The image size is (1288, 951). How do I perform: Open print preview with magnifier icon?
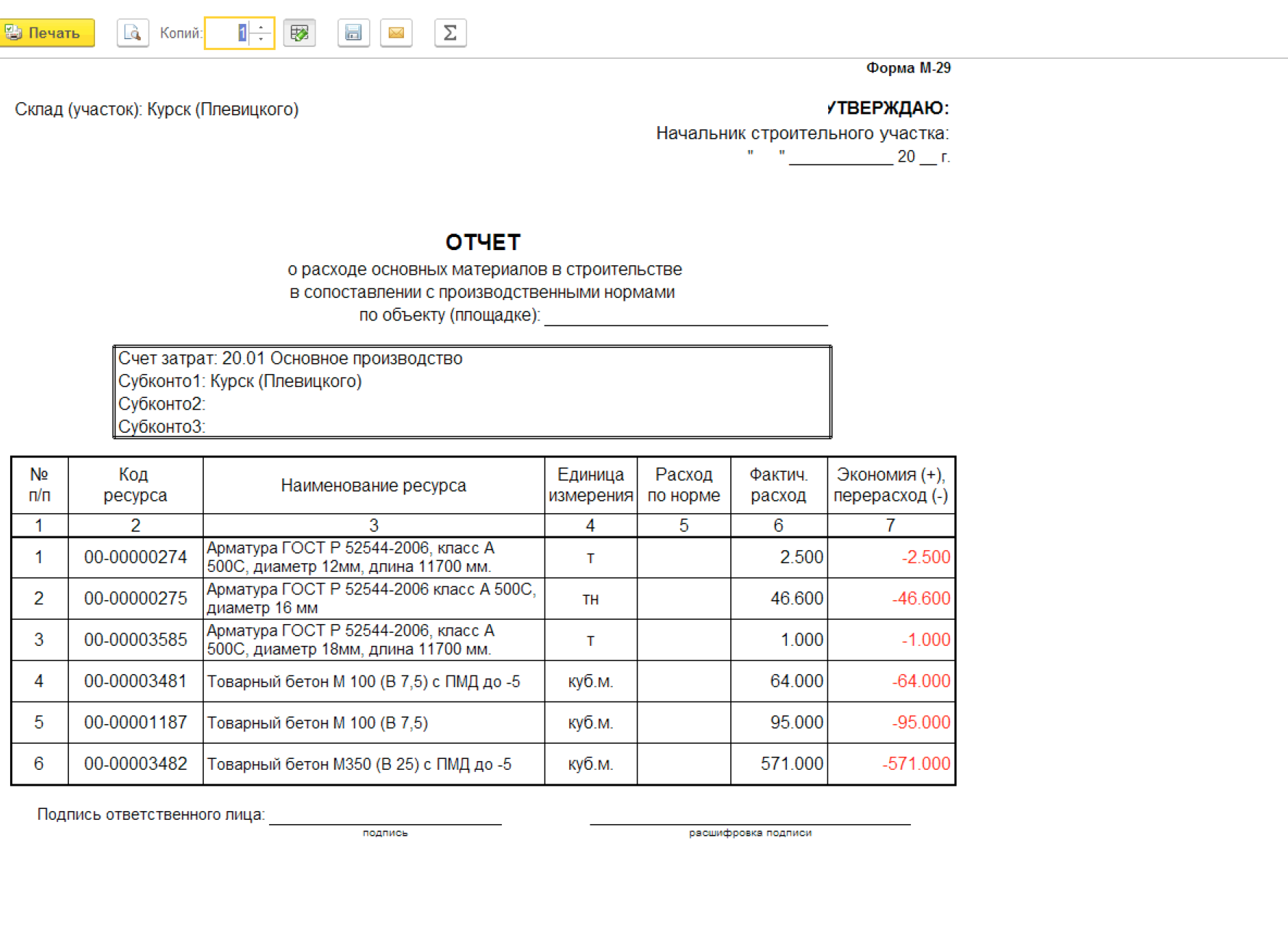pyautogui.click(x=133, y=33)
